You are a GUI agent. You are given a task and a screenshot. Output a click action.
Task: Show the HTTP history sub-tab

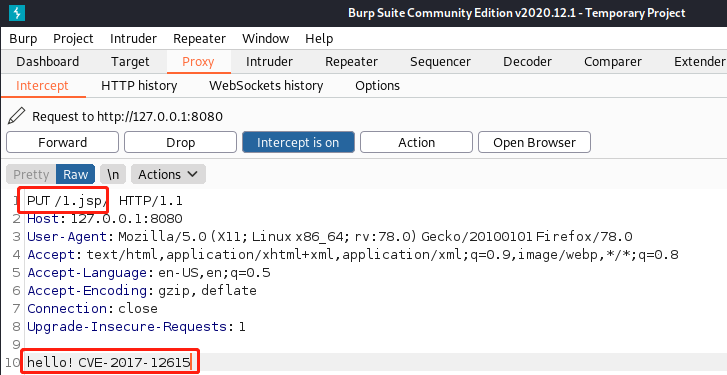139,86
